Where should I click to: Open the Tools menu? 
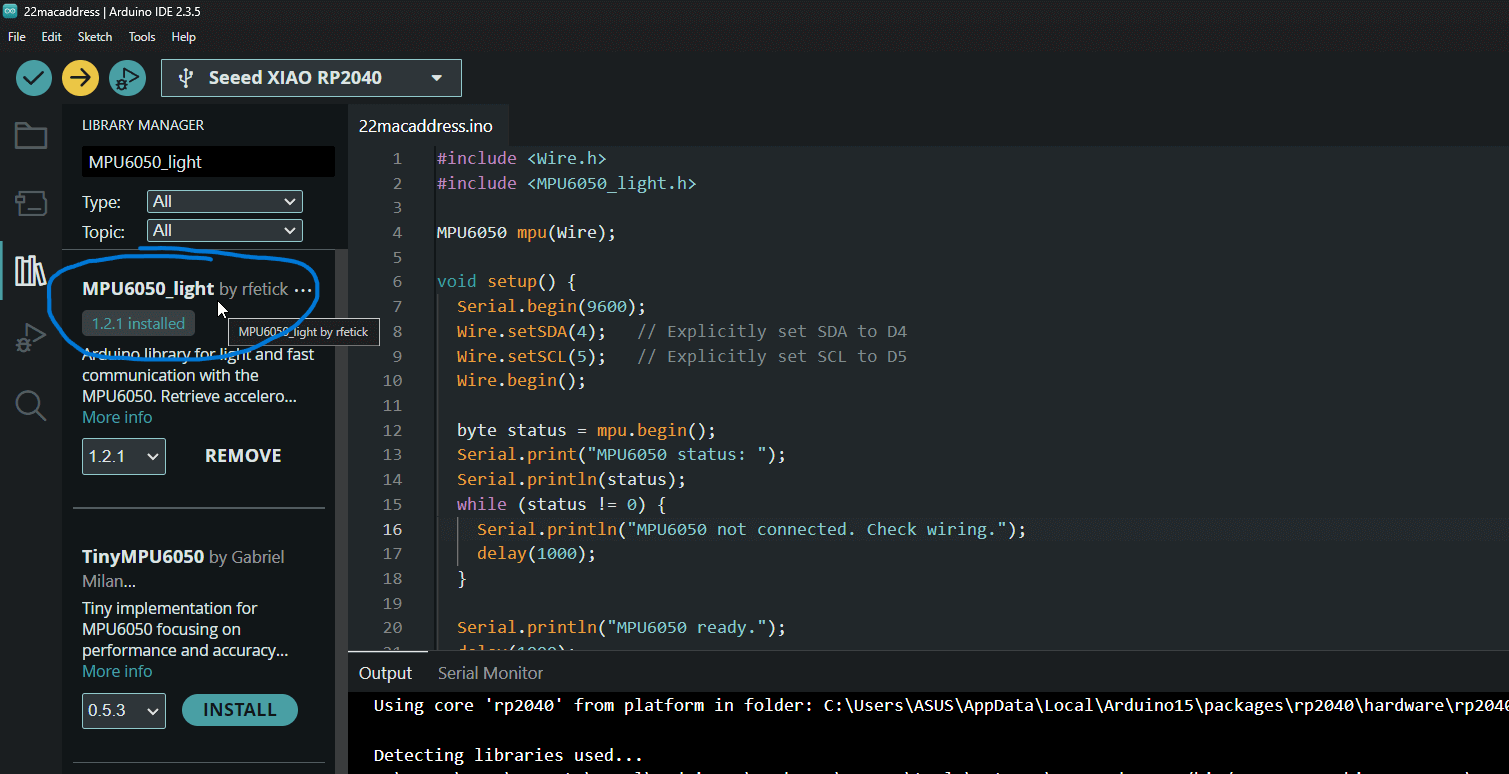point(142,37)
